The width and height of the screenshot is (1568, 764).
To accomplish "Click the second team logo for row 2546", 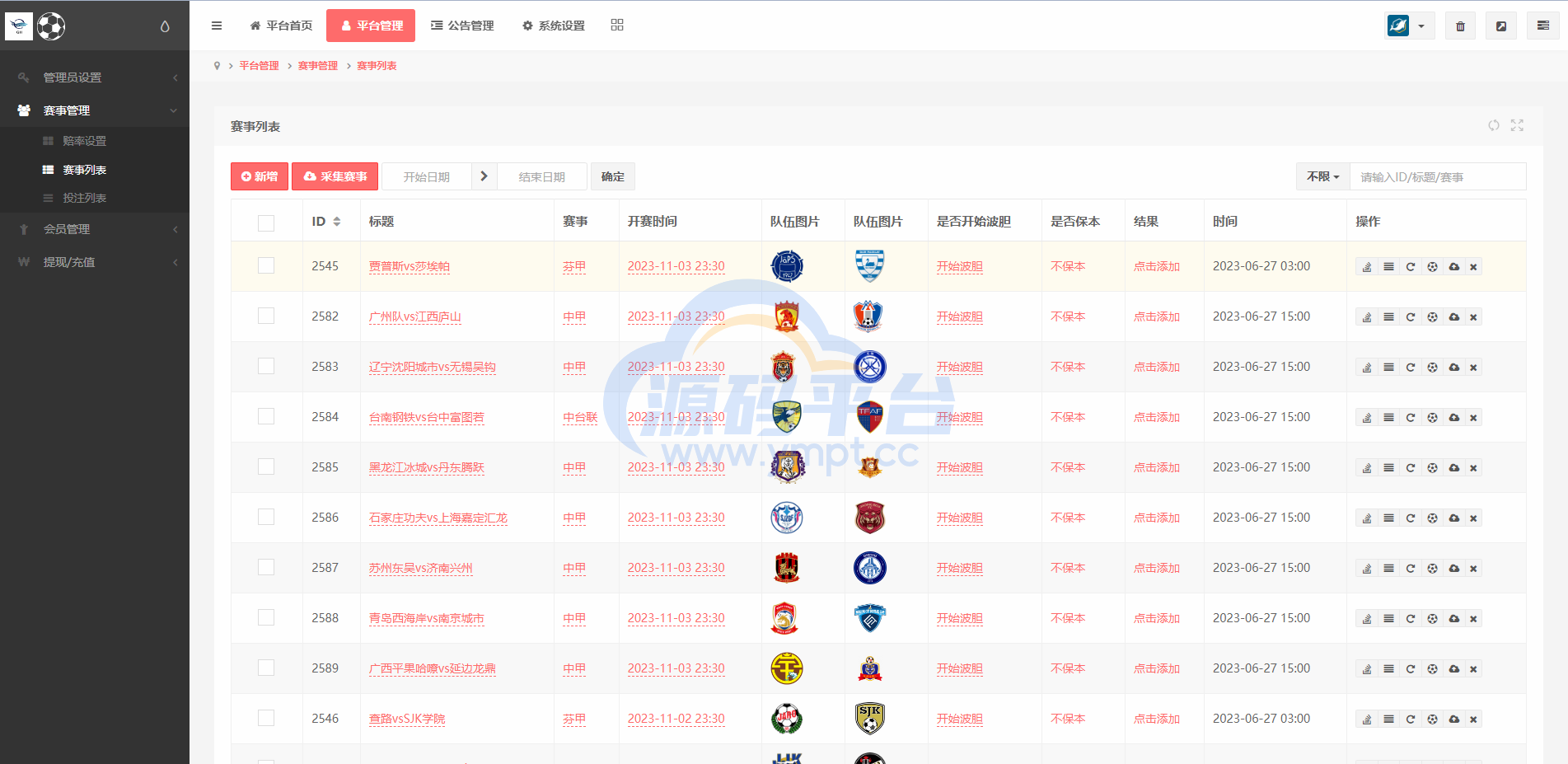I will click(870, 719).
